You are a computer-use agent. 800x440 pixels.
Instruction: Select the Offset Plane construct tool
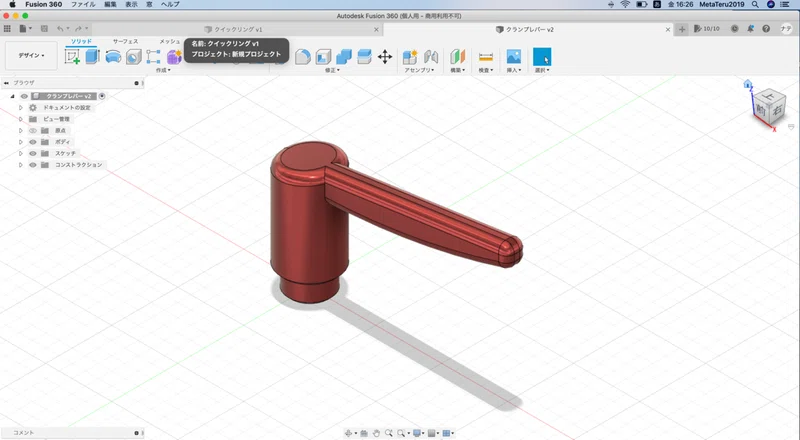458,57
